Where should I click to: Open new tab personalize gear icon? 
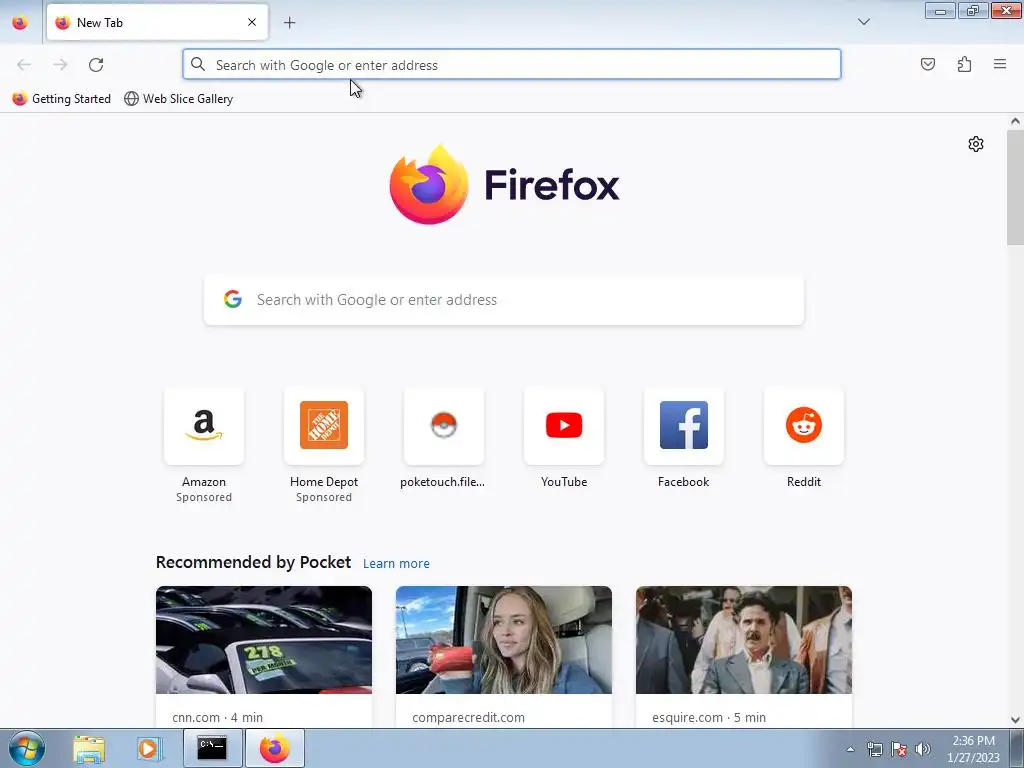pos(976,144)
